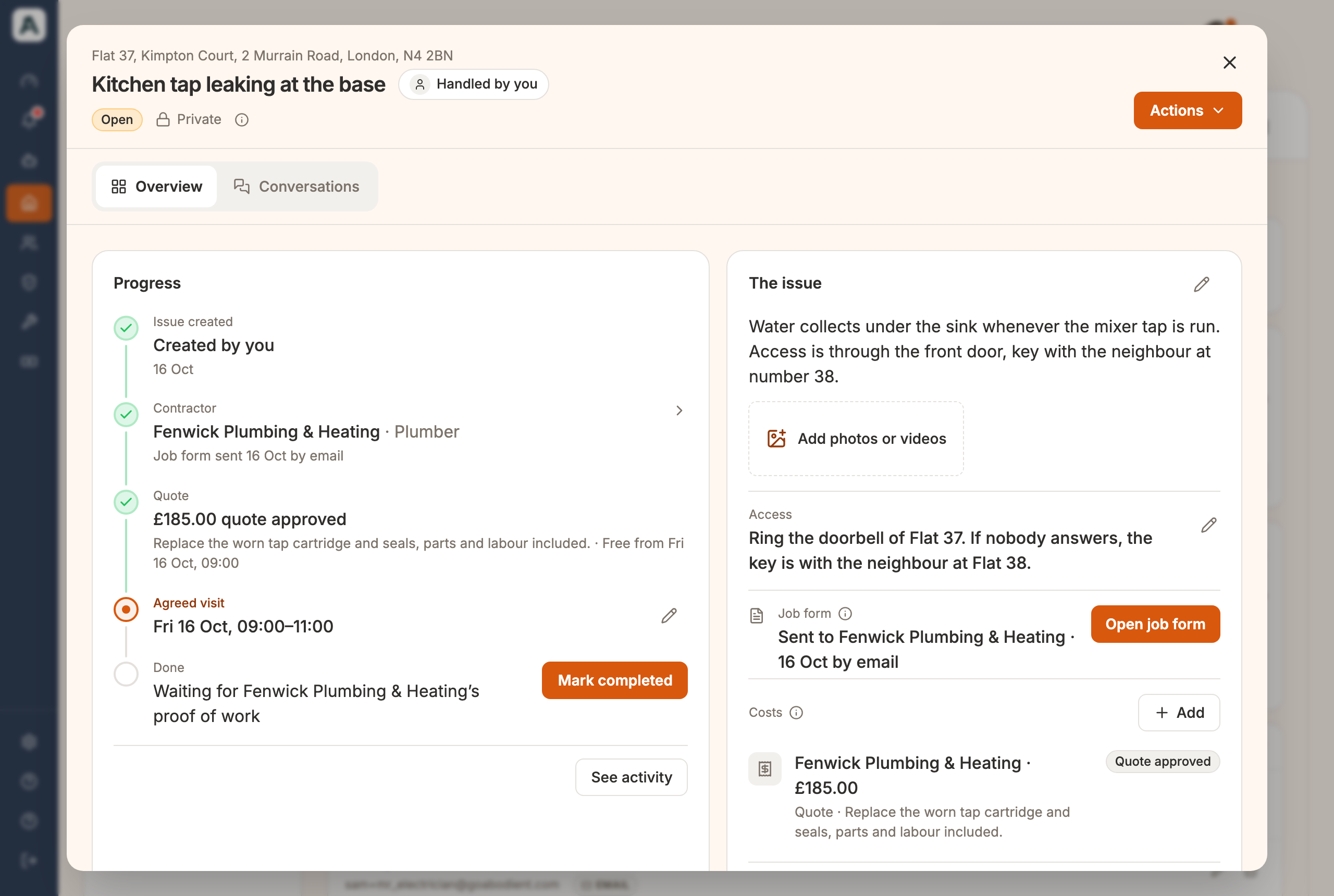The image size is (1334, 896).
Task: Click the app logo in sidebar
Action: [x=29, y=24]
